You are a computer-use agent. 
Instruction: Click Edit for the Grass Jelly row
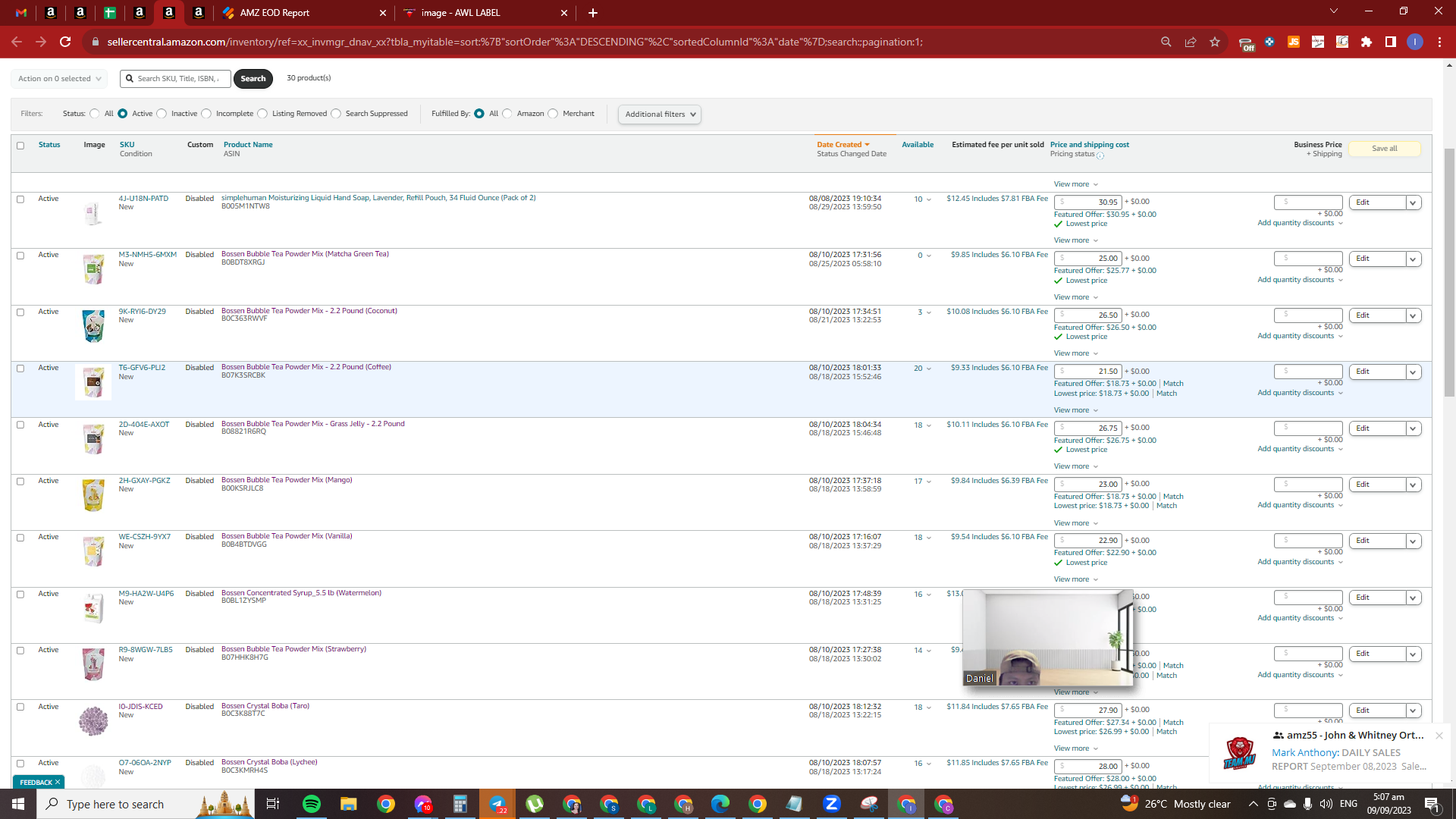pos(1377,428)
